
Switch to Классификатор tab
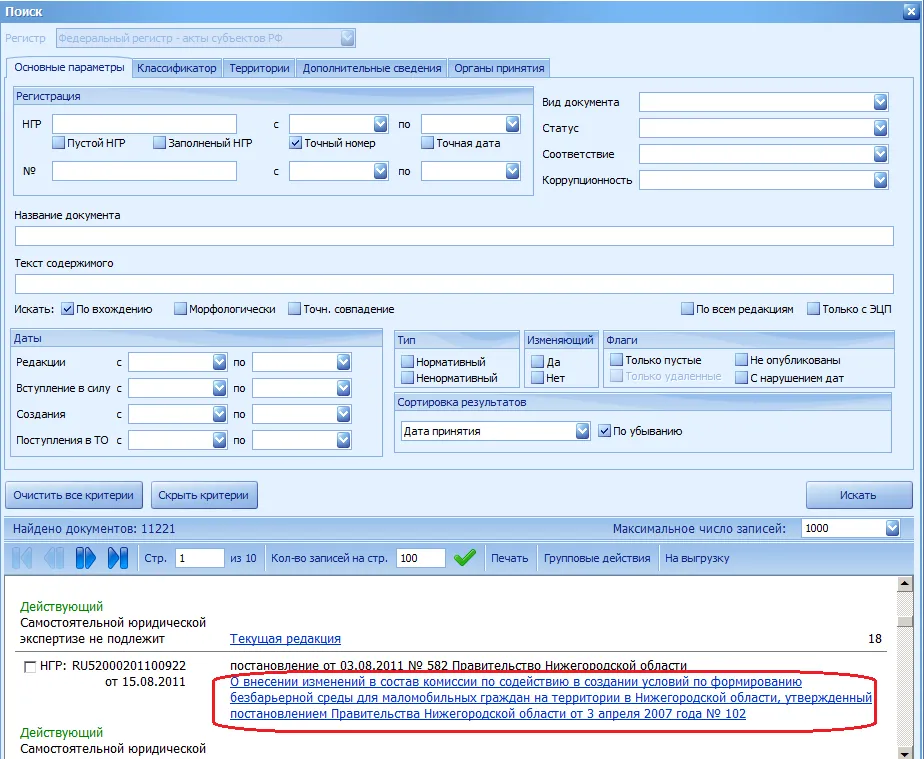pos(177,68)
